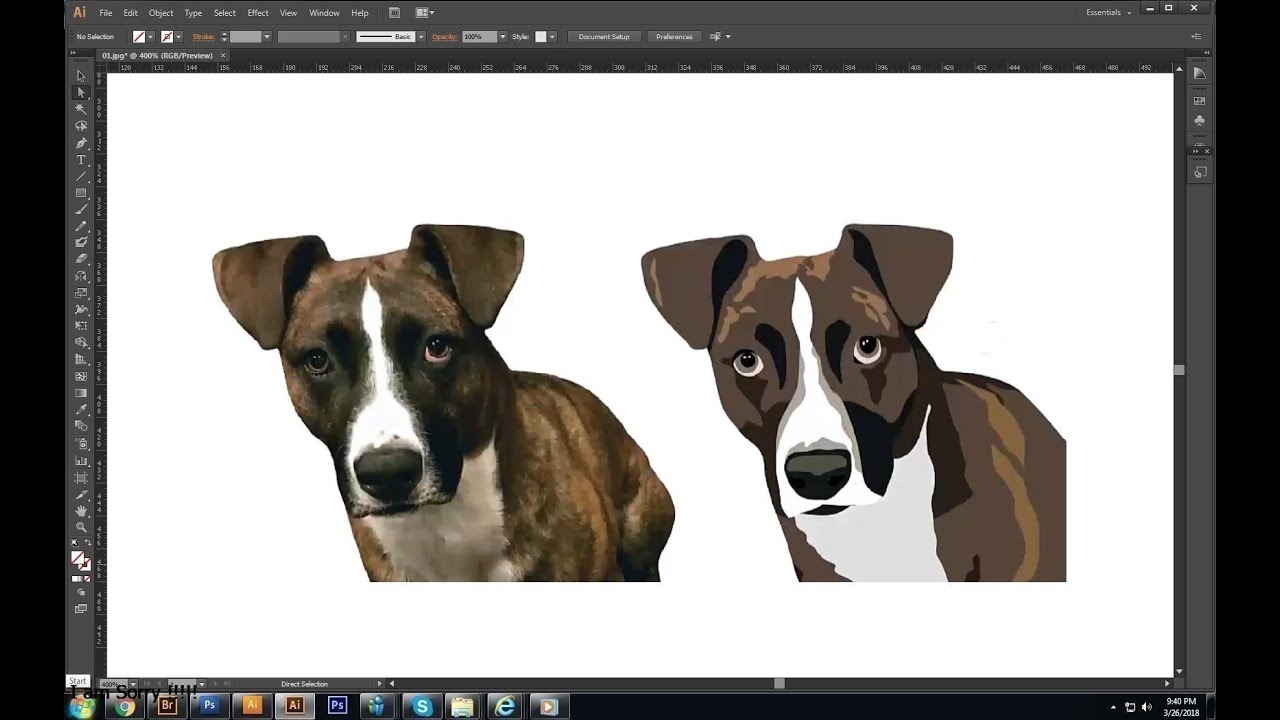This screenshot has width=1280, height=720.
Task: Select the Shape Builder tool
Action: coord(81,343)
